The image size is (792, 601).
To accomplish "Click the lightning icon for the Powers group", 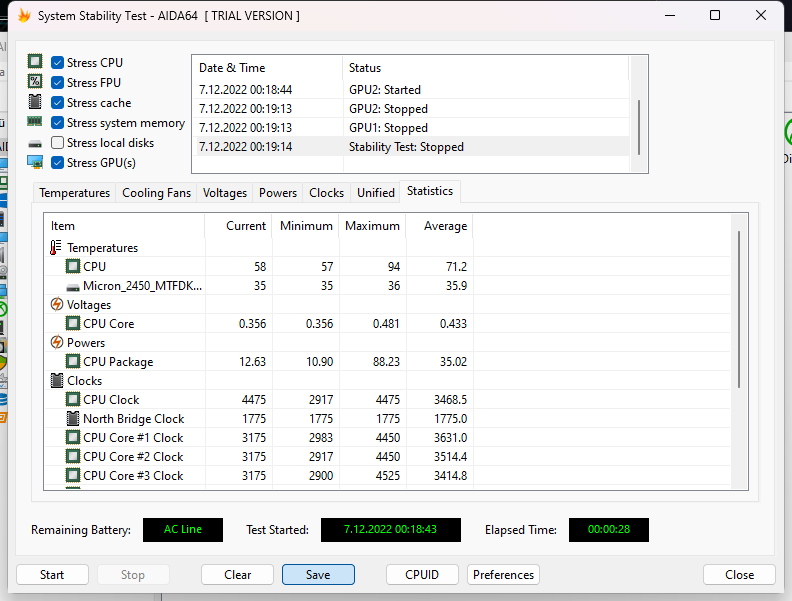I will click(57, 342).
